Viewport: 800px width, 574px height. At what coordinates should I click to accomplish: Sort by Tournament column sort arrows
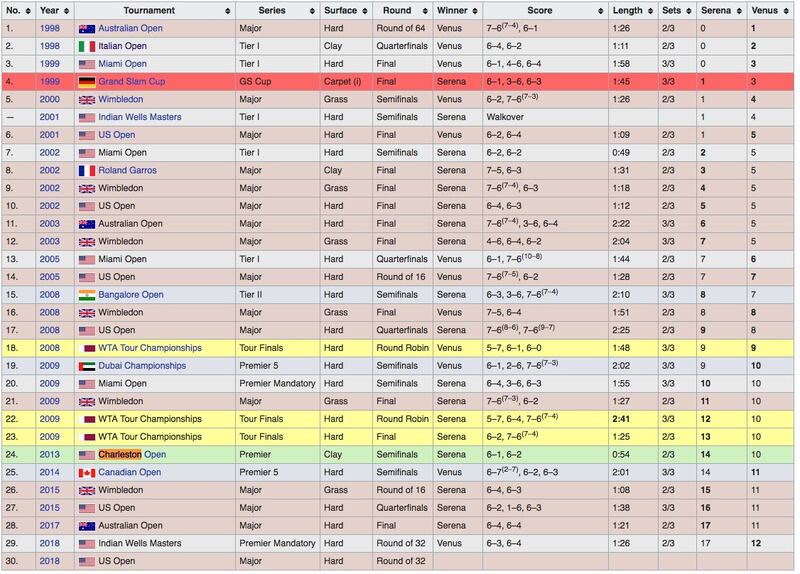(x=228, y=11)
